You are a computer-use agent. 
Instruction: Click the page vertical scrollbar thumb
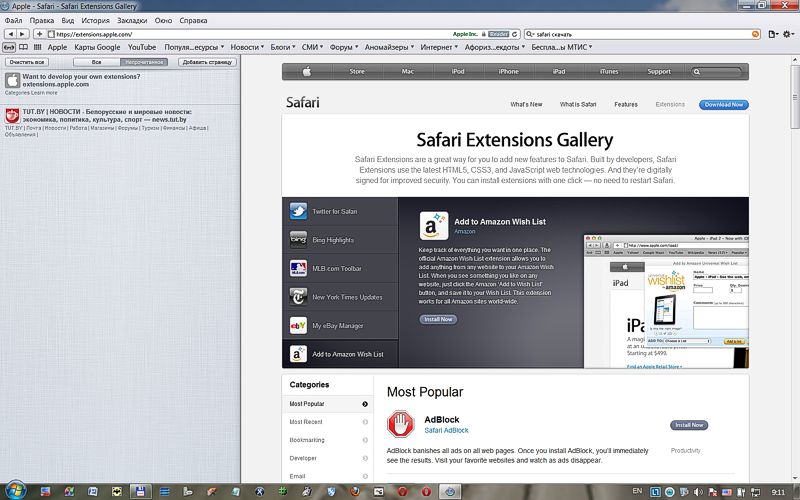click(795, 96)
